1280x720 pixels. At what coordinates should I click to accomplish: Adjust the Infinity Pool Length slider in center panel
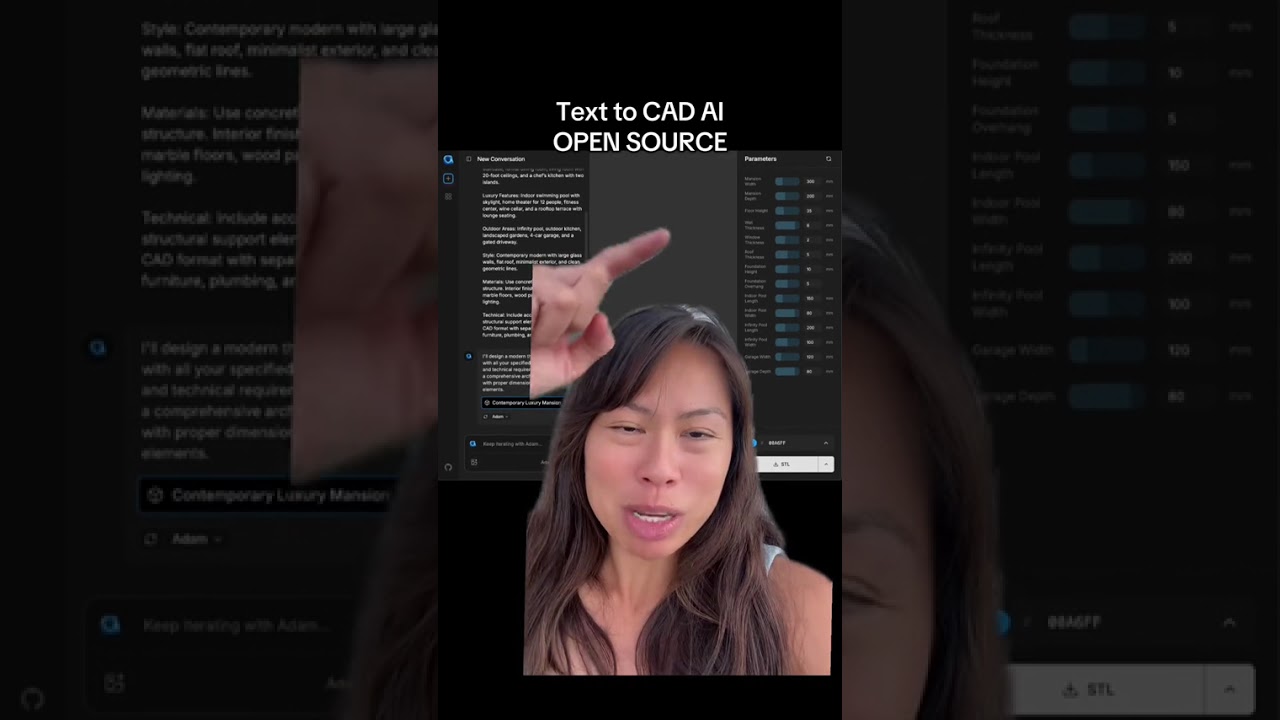pyautogui.click(x=787, y=327)
